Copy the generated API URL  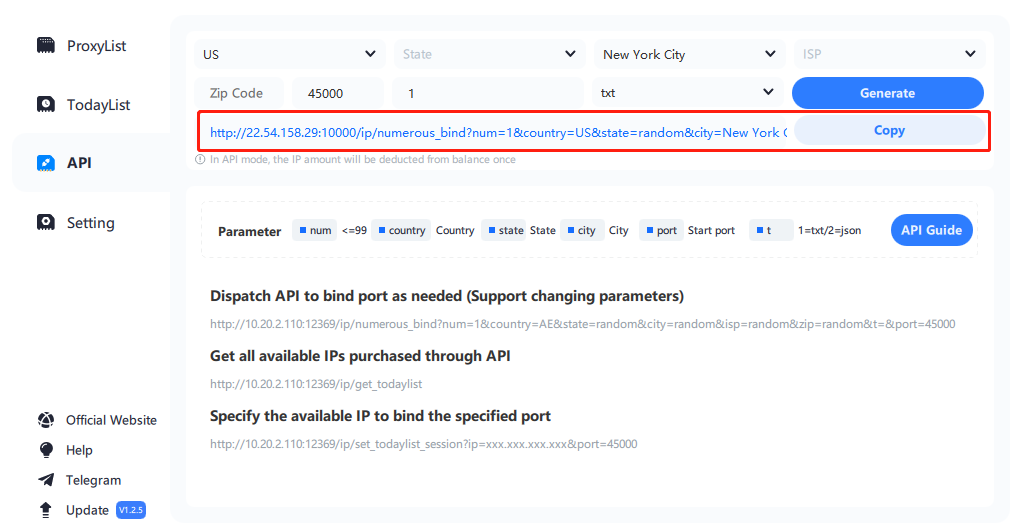[888, 130]
